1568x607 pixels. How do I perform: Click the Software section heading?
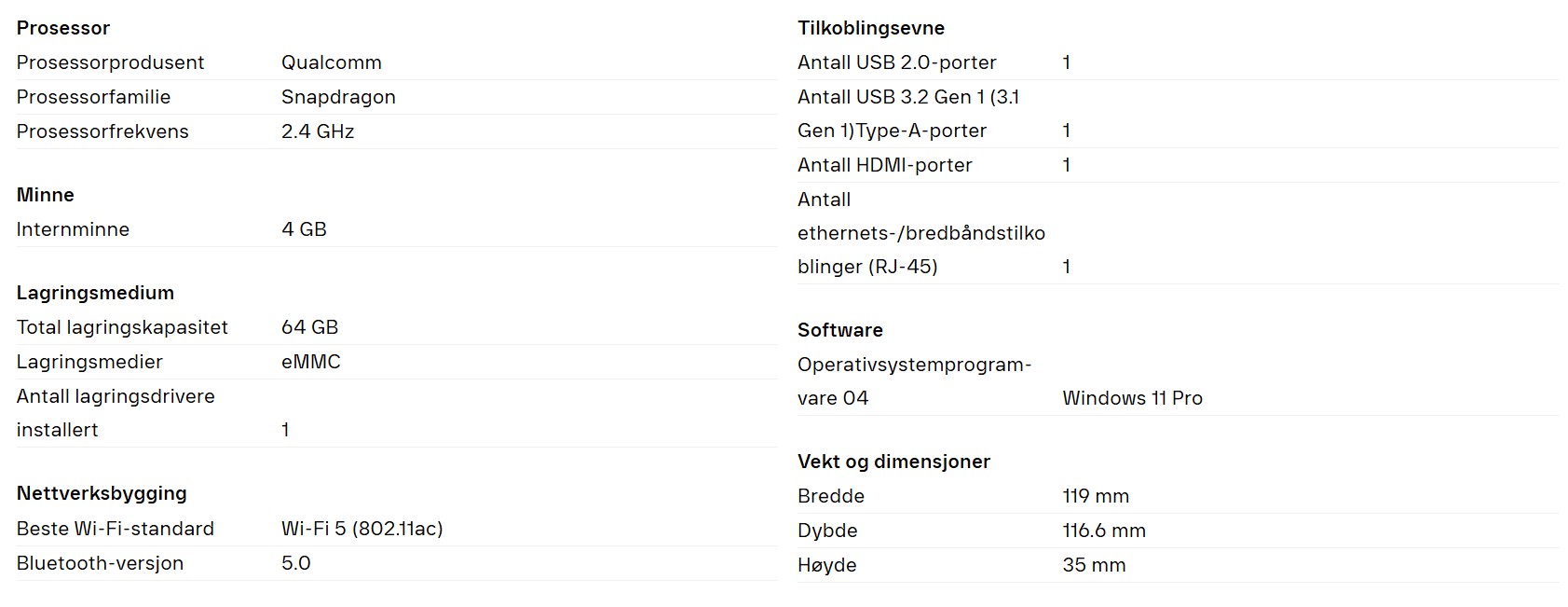coord(839,330)
